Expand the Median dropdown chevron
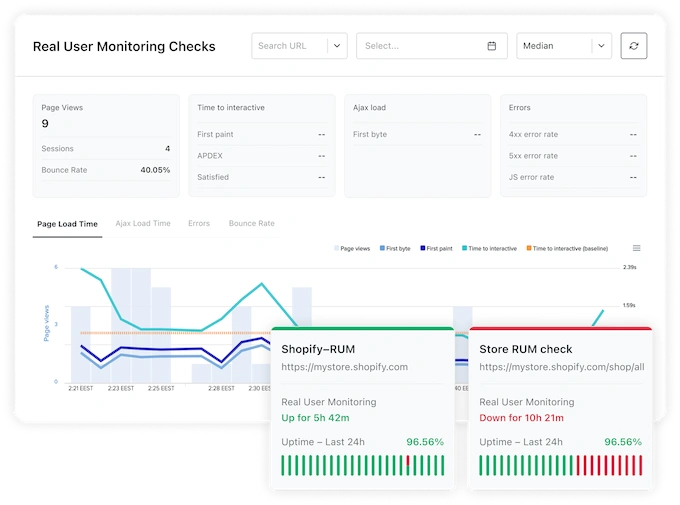680x505 pixels. click(x=601, y=46)
